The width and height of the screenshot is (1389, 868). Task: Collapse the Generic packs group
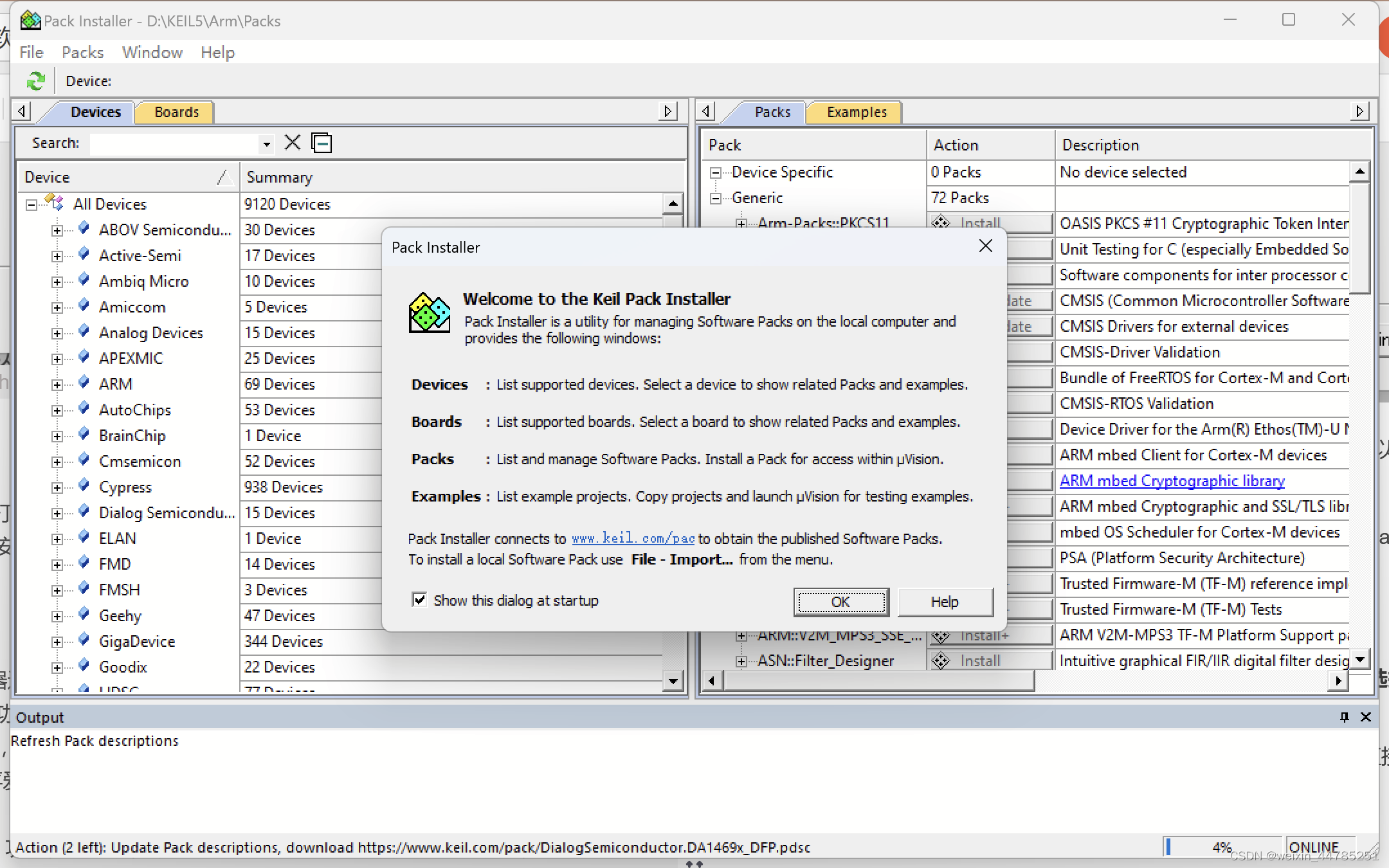click(715, 198)
